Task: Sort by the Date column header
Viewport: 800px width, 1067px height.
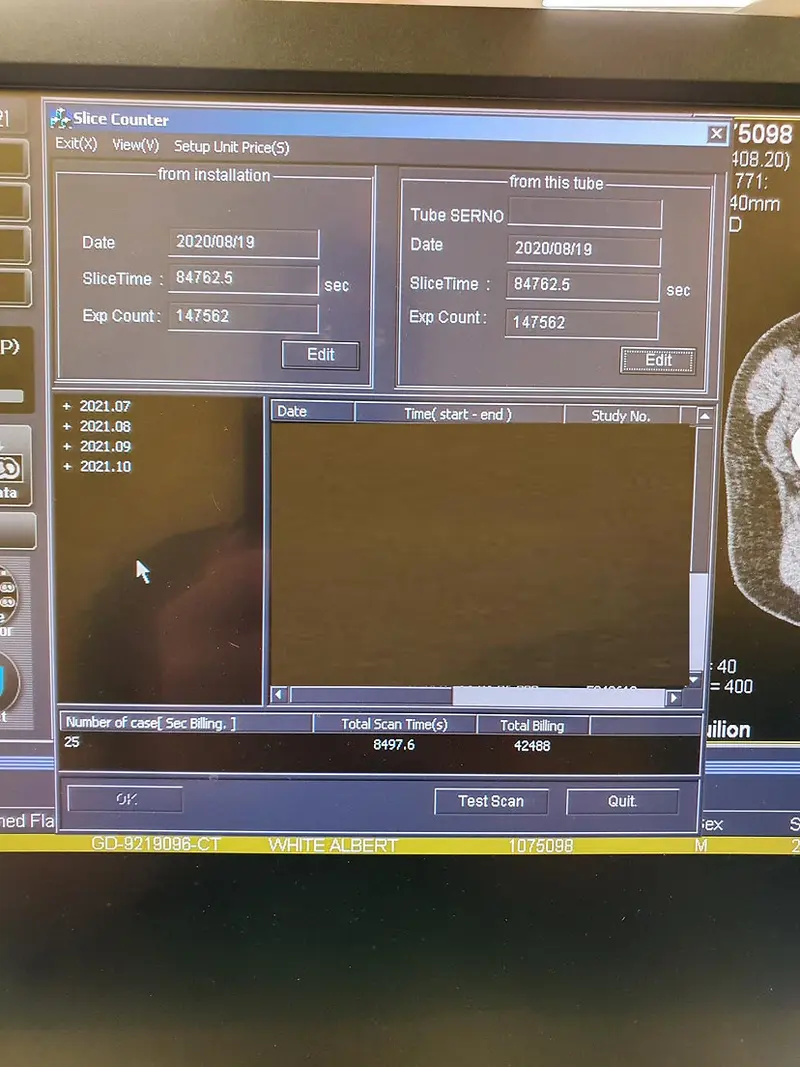Action: pos(312,411)
